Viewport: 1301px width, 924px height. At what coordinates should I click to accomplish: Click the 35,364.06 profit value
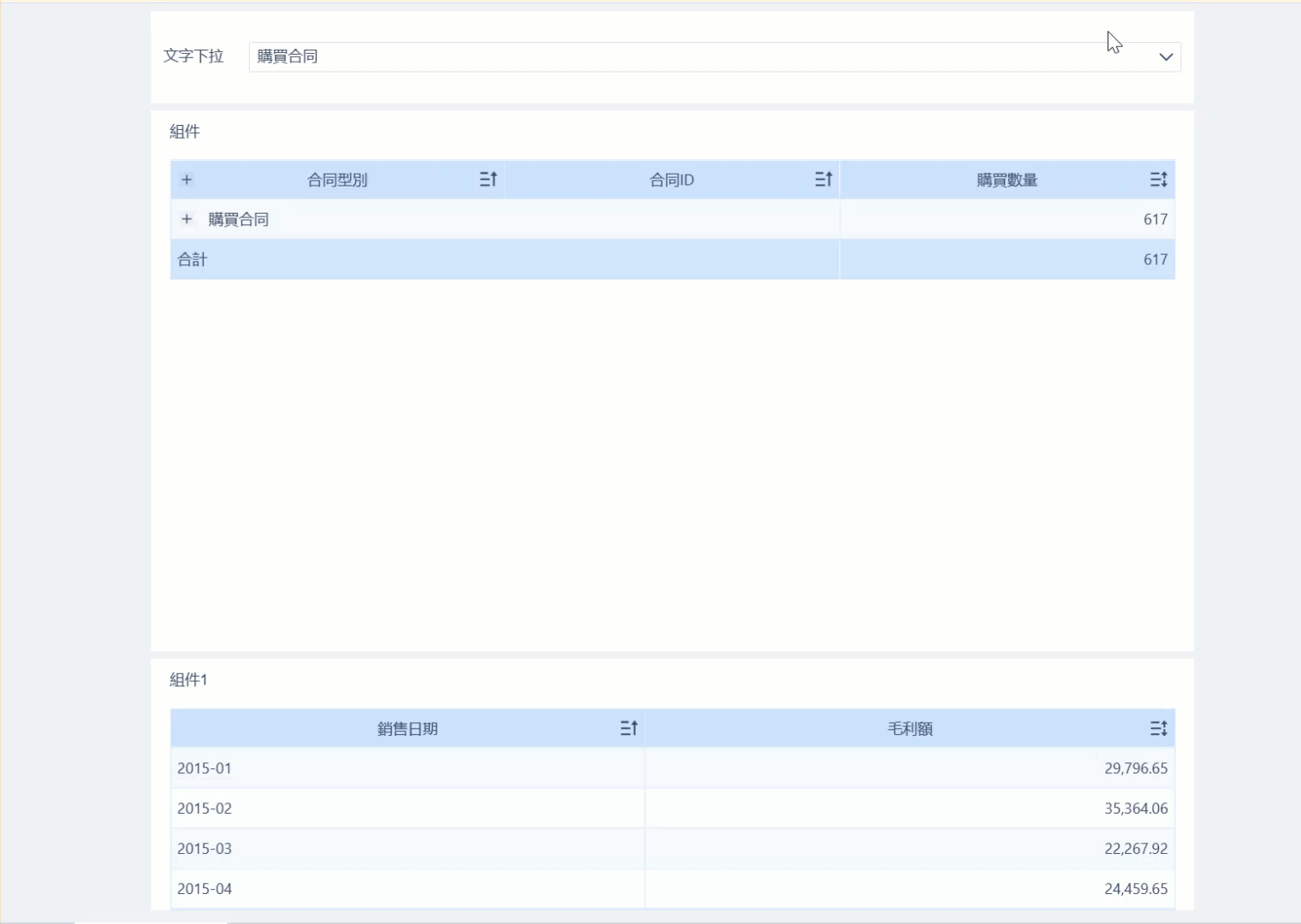[x=1135, y=808]
